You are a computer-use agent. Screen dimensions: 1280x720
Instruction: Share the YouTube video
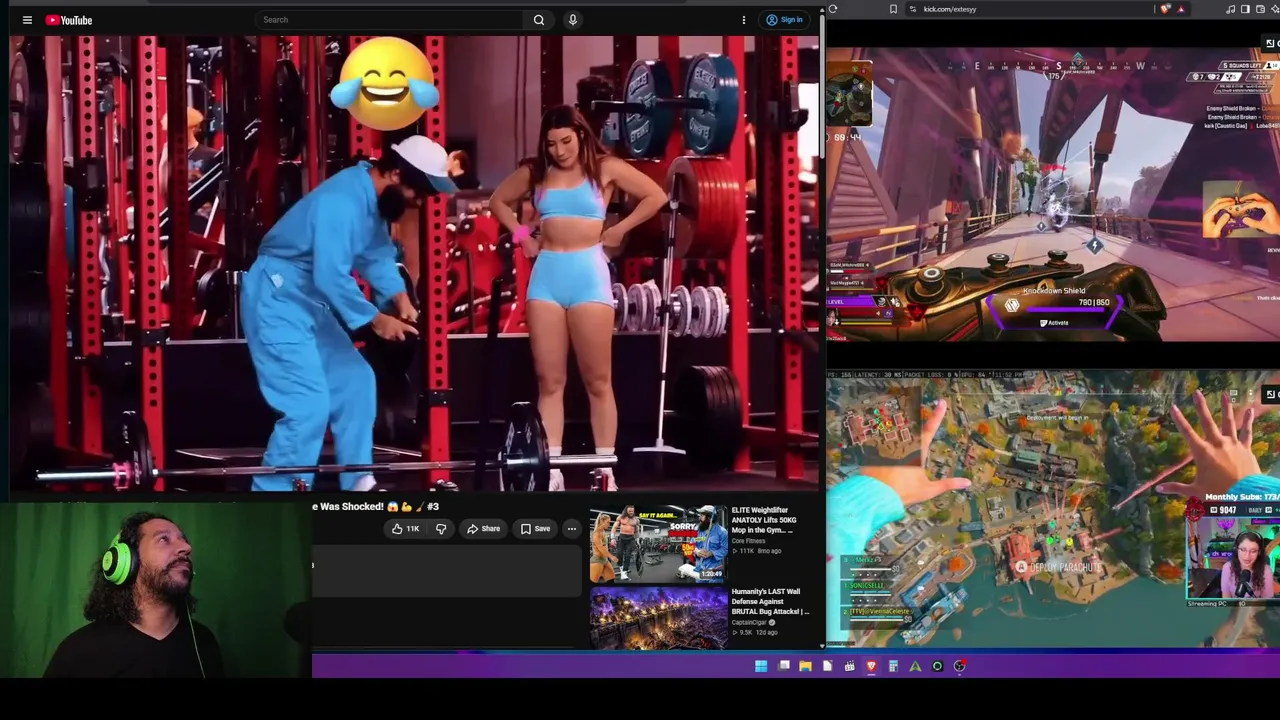pyautogui.click(x=482, y=529)
